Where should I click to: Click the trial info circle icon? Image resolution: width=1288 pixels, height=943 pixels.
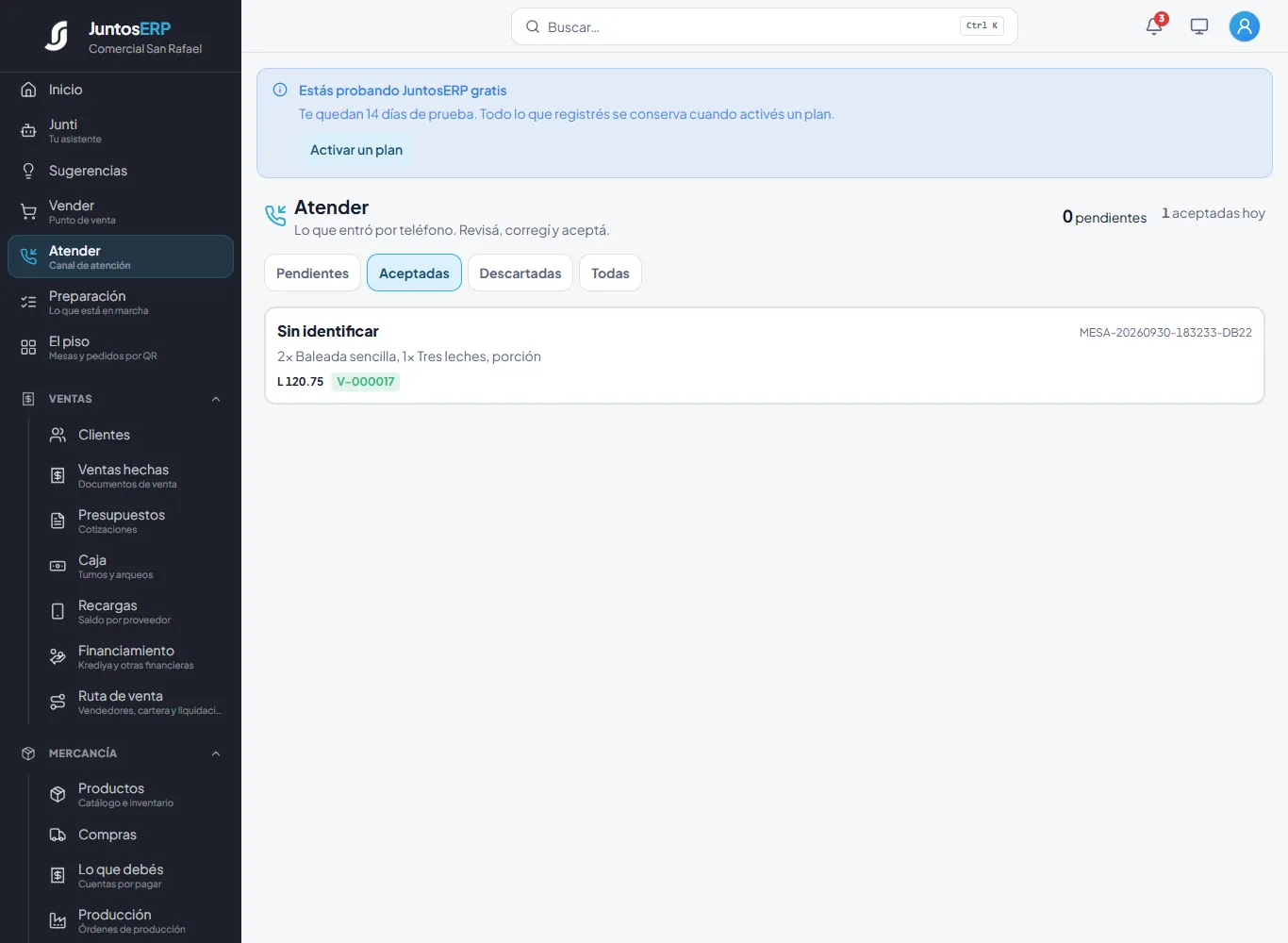click(280, 91)
